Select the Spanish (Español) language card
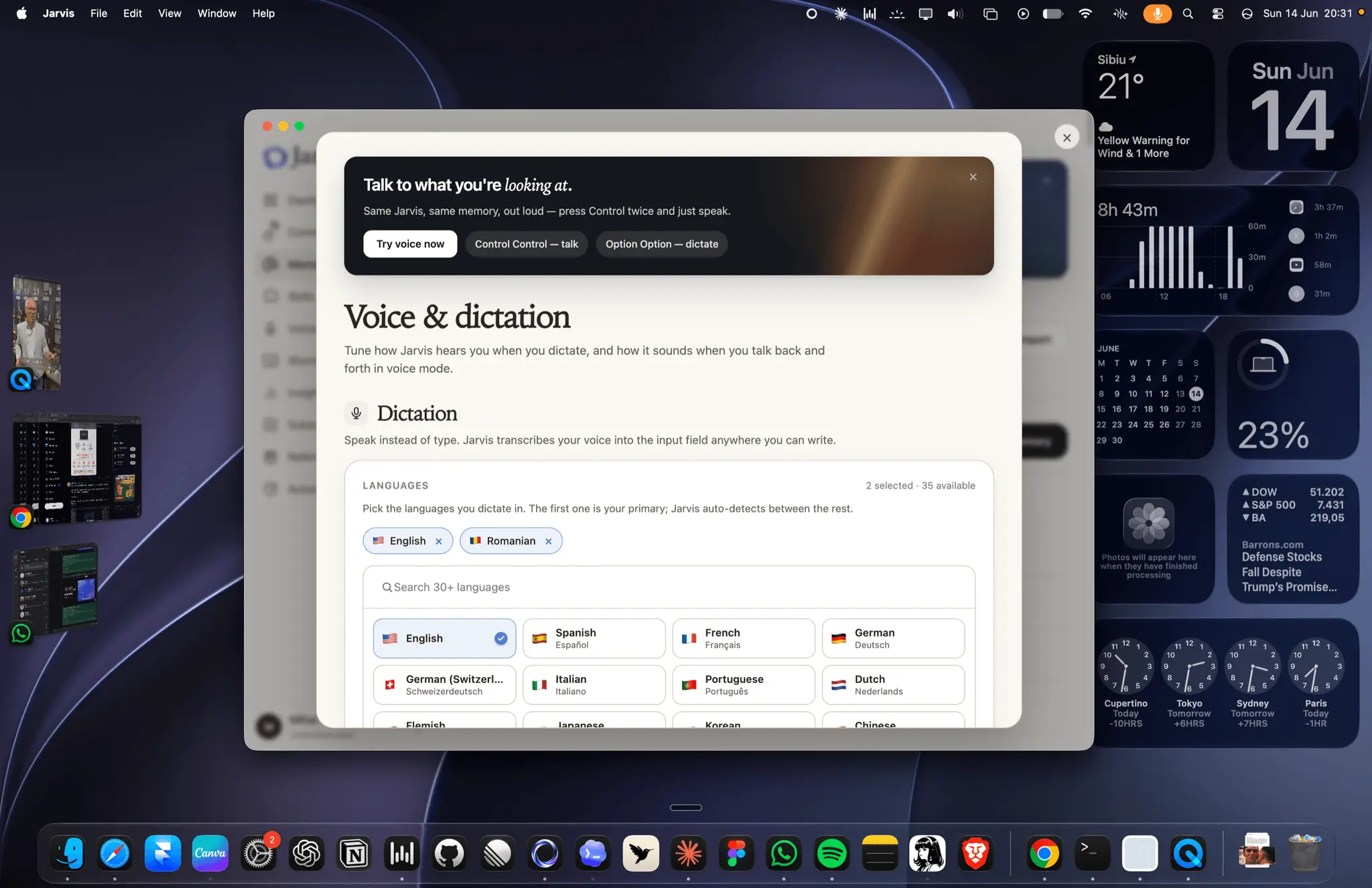1372x888 pixels. (594, 638)
